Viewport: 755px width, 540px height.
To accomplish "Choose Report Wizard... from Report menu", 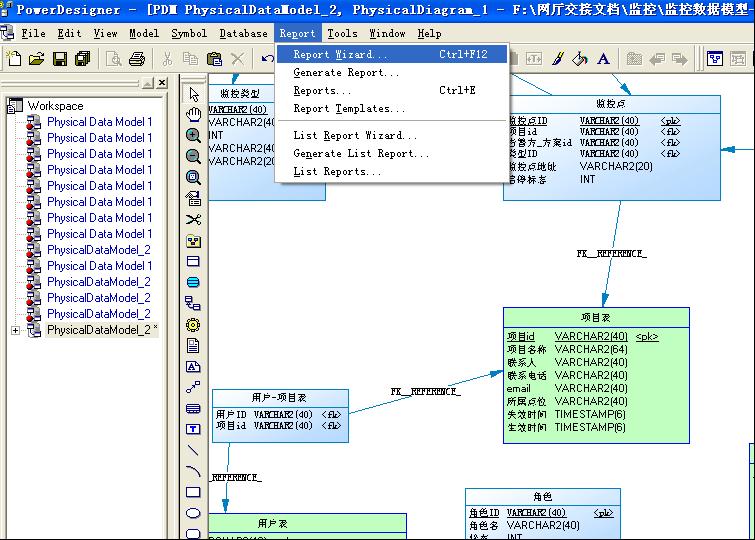I will (392, 54).
